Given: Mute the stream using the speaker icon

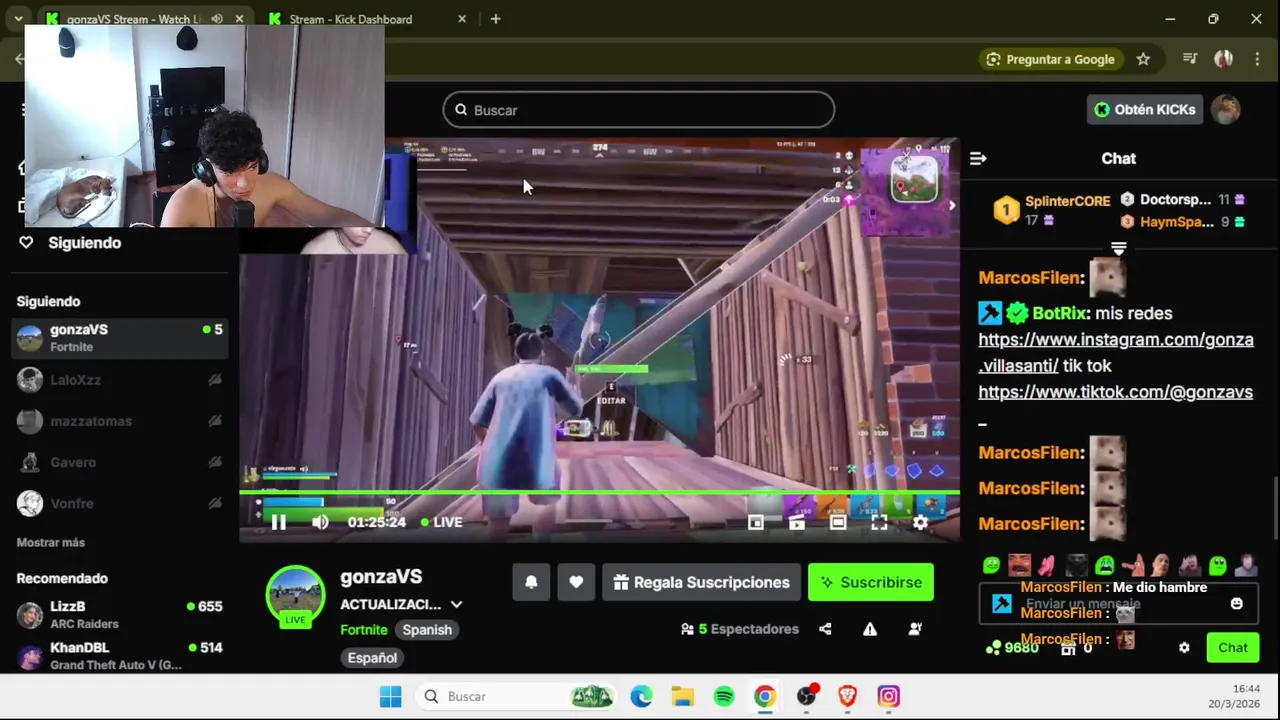Looking at the screenshot, I should tap(320, 522).
